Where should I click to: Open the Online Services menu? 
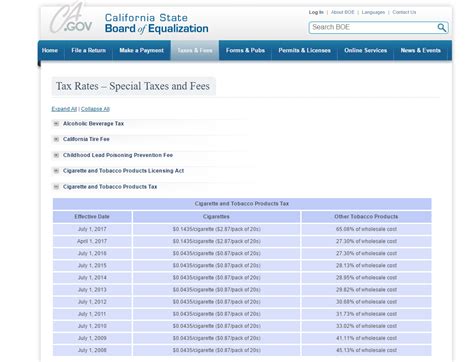tap(366, 50)
